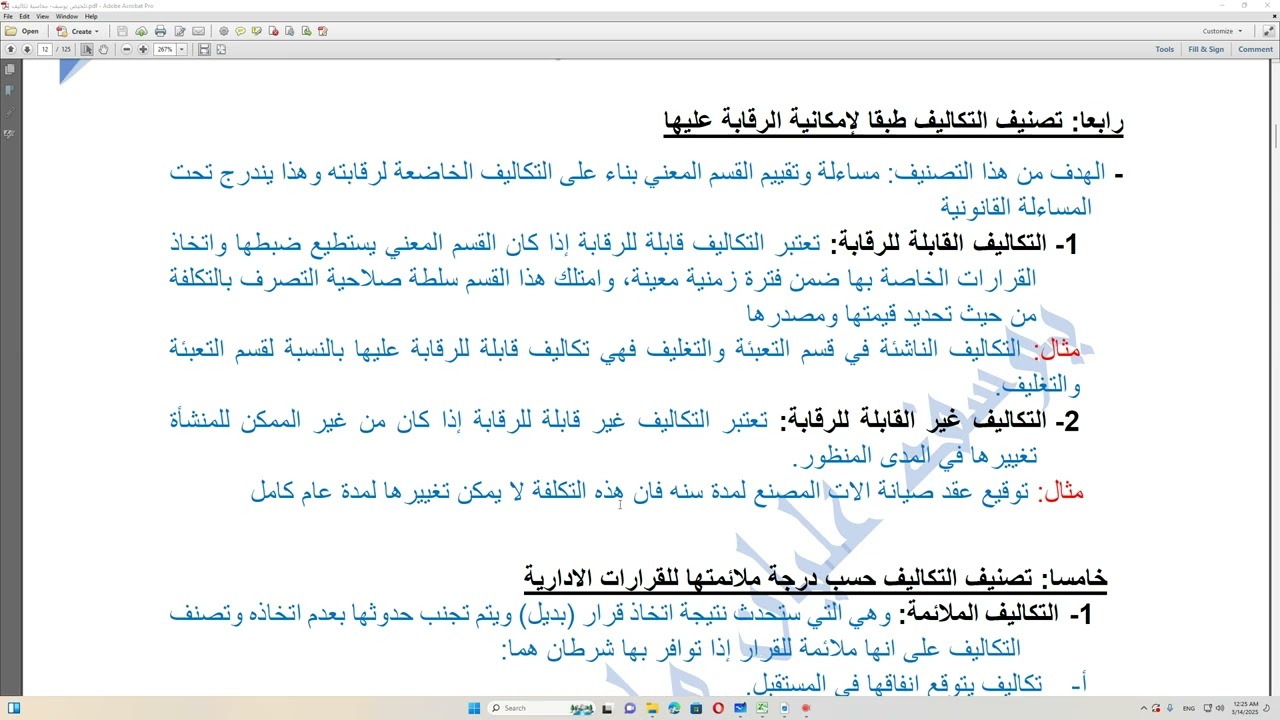Open the Tools pane
This screenshot has width=1280, height=720.
coord(1164,49)
